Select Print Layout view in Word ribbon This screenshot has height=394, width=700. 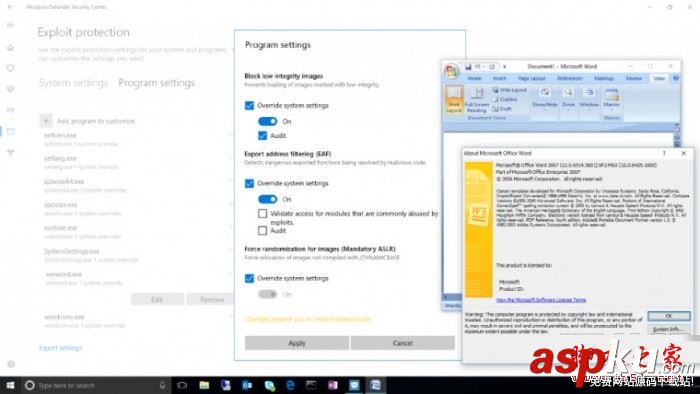coord(454,99)
